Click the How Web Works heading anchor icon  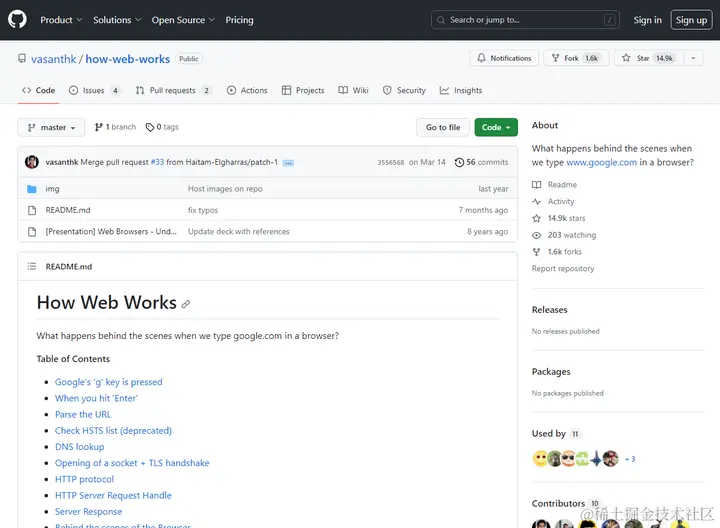coord(186,304)
